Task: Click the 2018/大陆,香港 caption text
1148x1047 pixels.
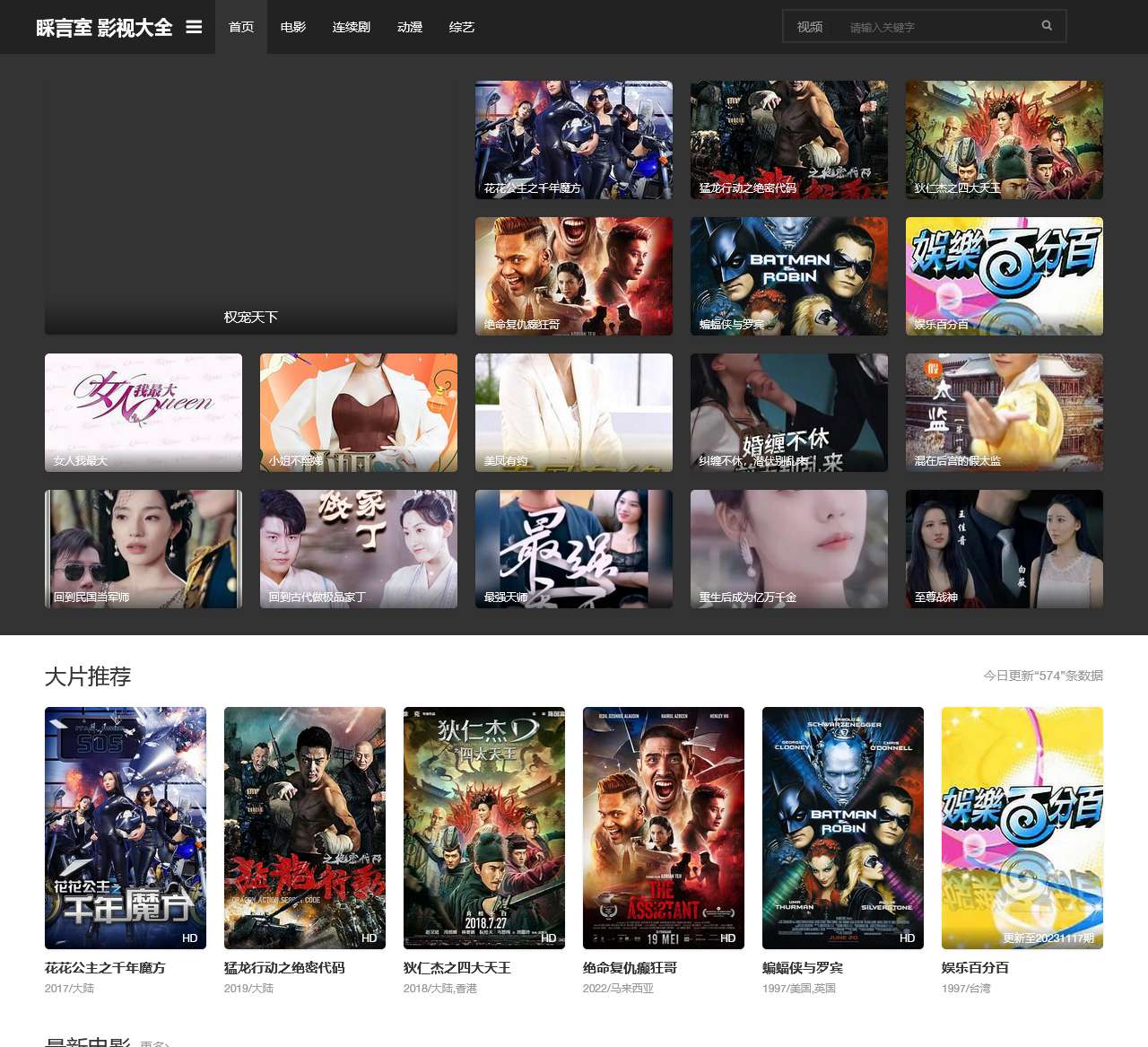Action: coord(440,989)
